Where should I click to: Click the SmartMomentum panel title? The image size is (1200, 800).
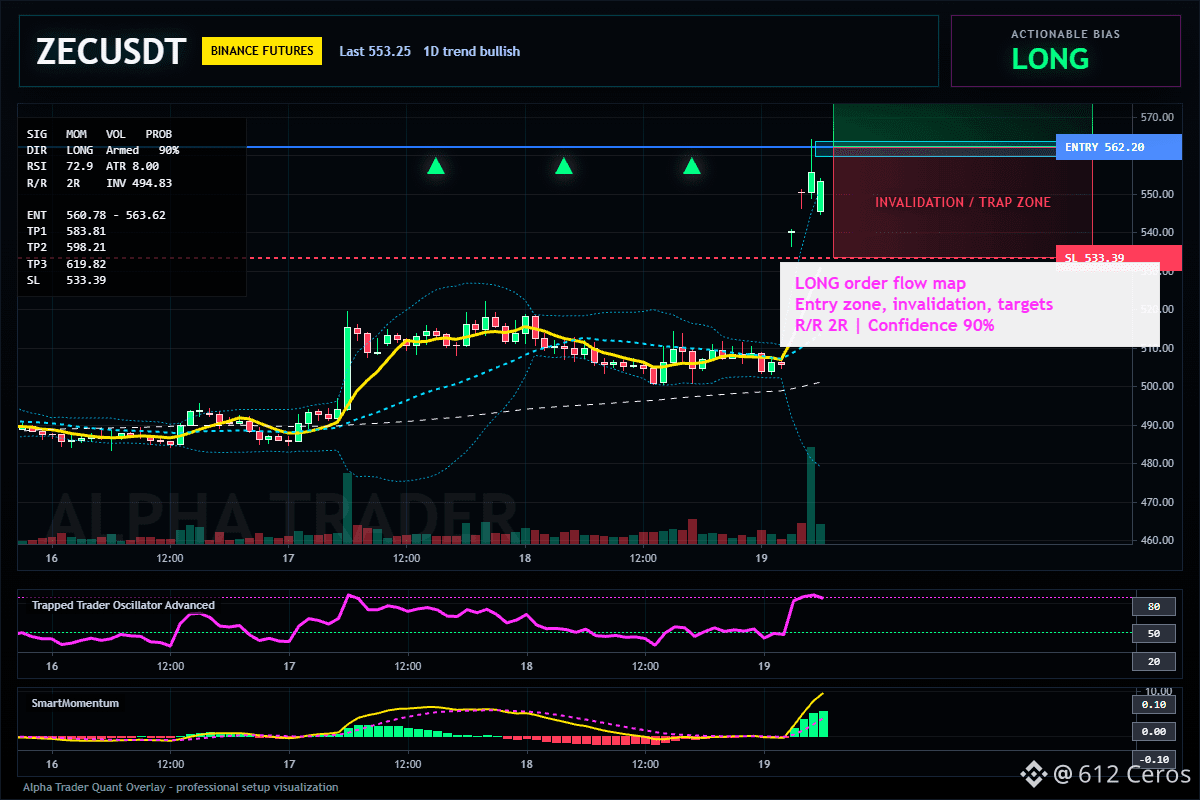tap(75, 703)
